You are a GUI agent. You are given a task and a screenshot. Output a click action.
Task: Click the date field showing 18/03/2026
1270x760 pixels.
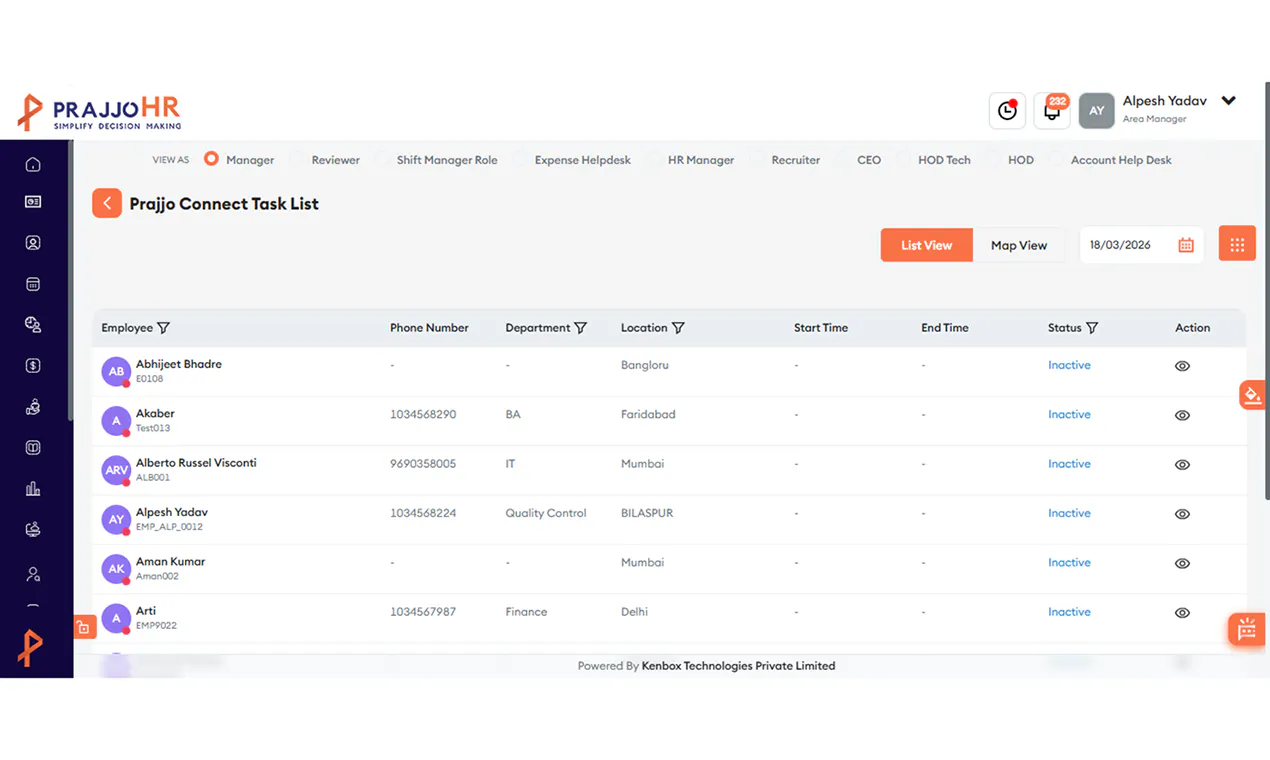[x=1141, y=245]
